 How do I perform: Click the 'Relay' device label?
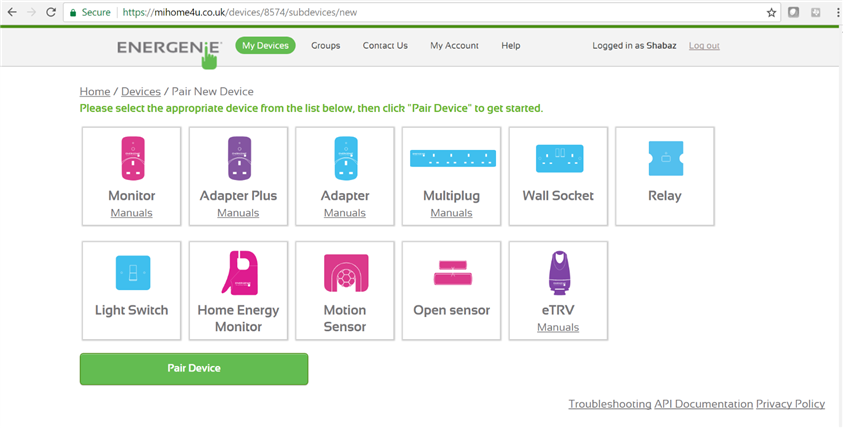point(665,196)
